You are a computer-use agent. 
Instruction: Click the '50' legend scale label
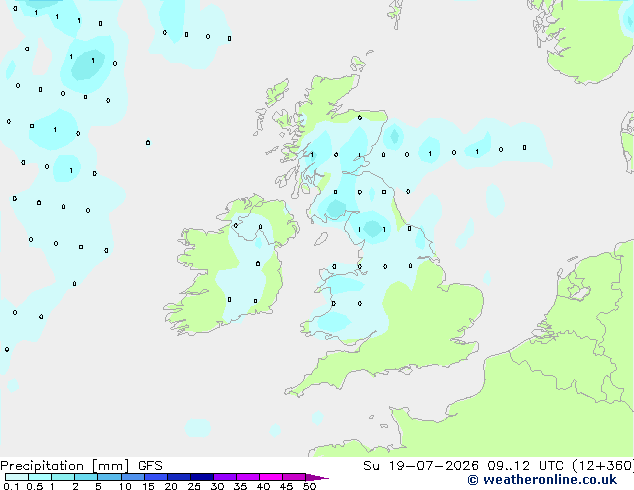pyautogui.click(x=309, y=486)
